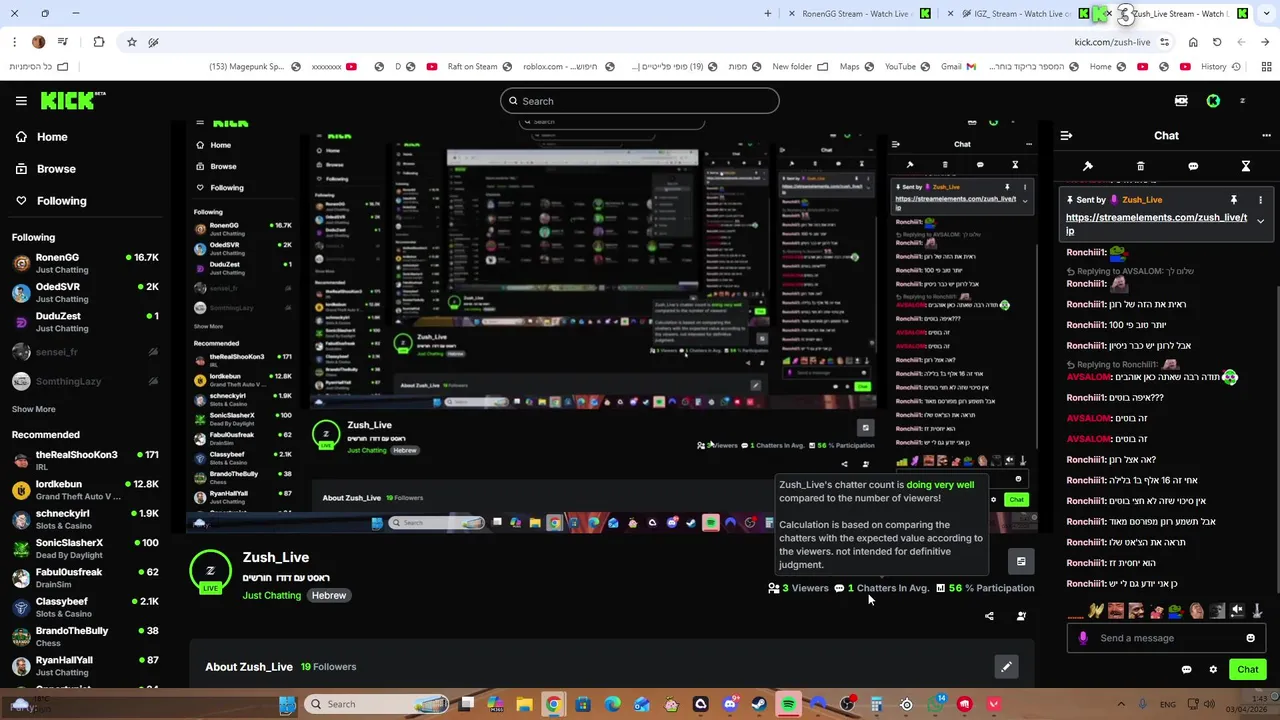Click the hourglass slow-mode icon

pos(1246,166)
